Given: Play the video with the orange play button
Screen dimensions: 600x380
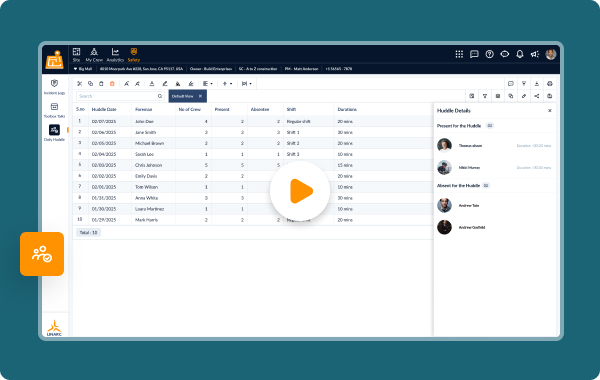Looking at the screenshot, I should [300, 191].
